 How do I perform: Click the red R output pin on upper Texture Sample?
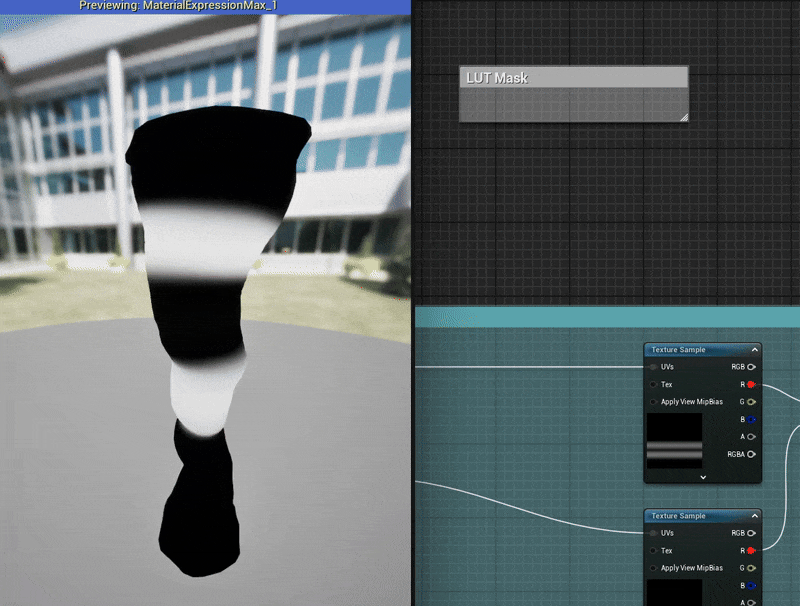click(x=751, y=384)
